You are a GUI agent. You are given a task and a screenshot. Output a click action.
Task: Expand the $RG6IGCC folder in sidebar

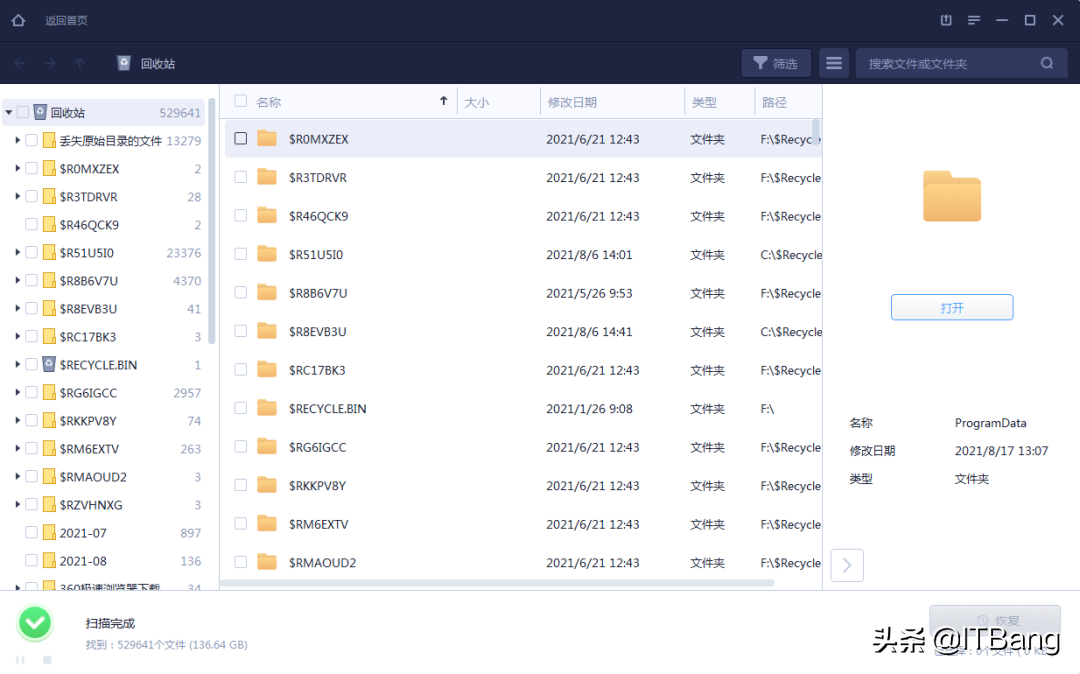pyautogui.click(x=18, y=393)
